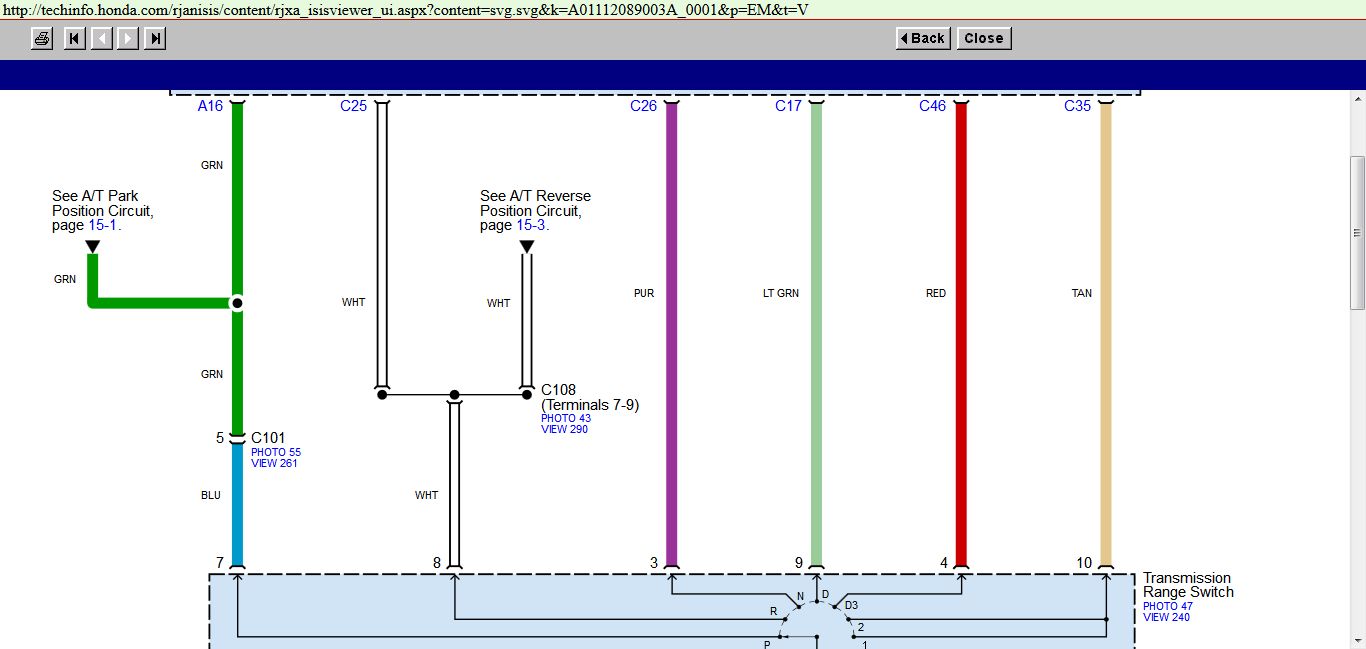Click the techinfo.honda.com URL address field
Image resolution: width=1366 pixels, height=649 pixels.
click(400, 10)
